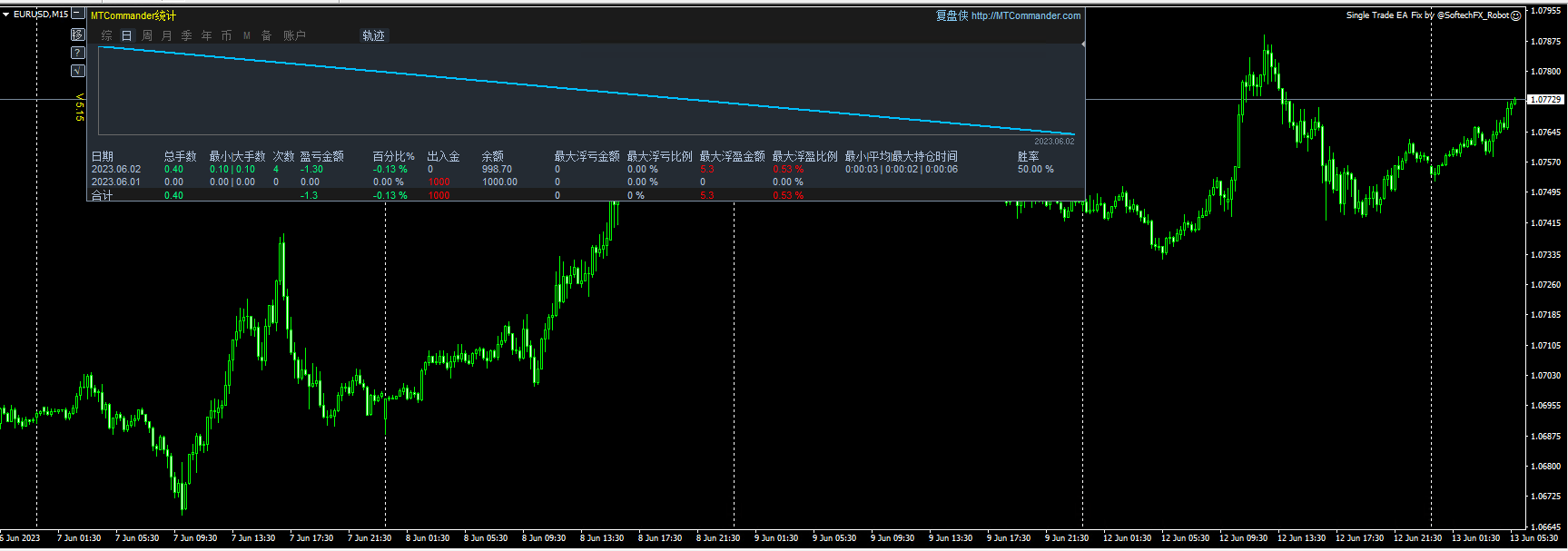Open the 账户 account tab
Image resolution: width=1568 pixels, height=551 pixels.
294,35
